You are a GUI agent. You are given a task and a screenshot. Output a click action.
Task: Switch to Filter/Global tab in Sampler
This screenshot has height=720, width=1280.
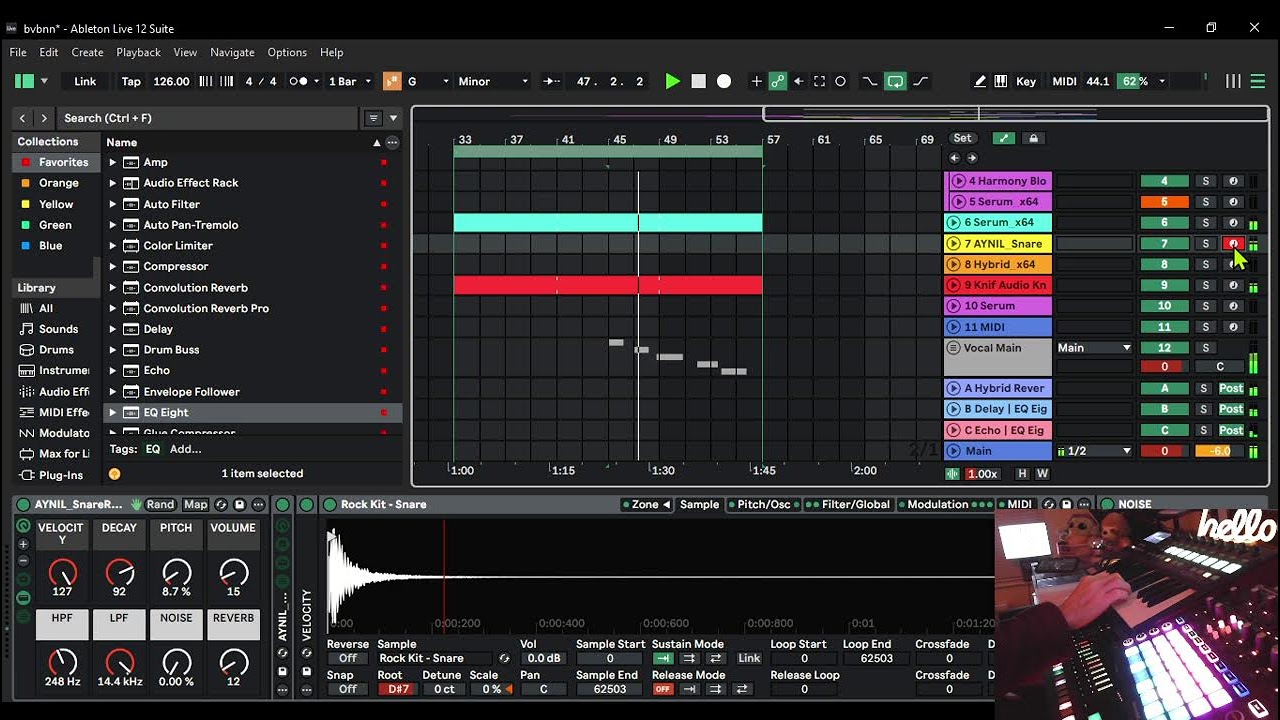point(851,505)
